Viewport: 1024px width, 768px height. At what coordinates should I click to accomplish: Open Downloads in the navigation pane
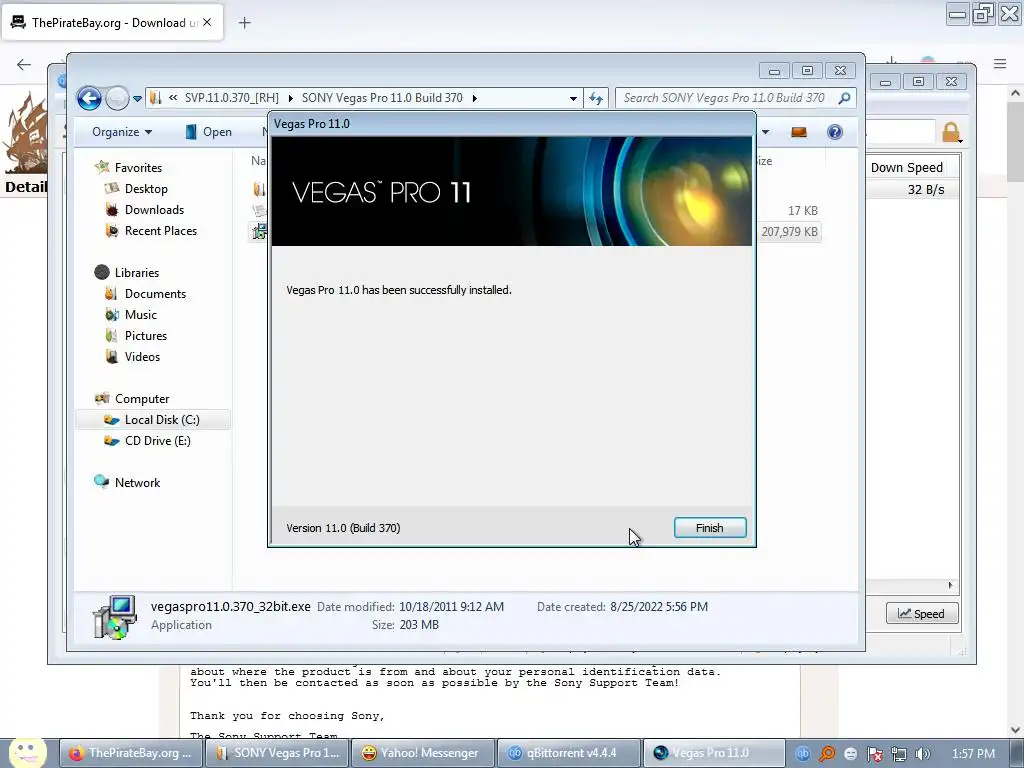click(154, 210)
